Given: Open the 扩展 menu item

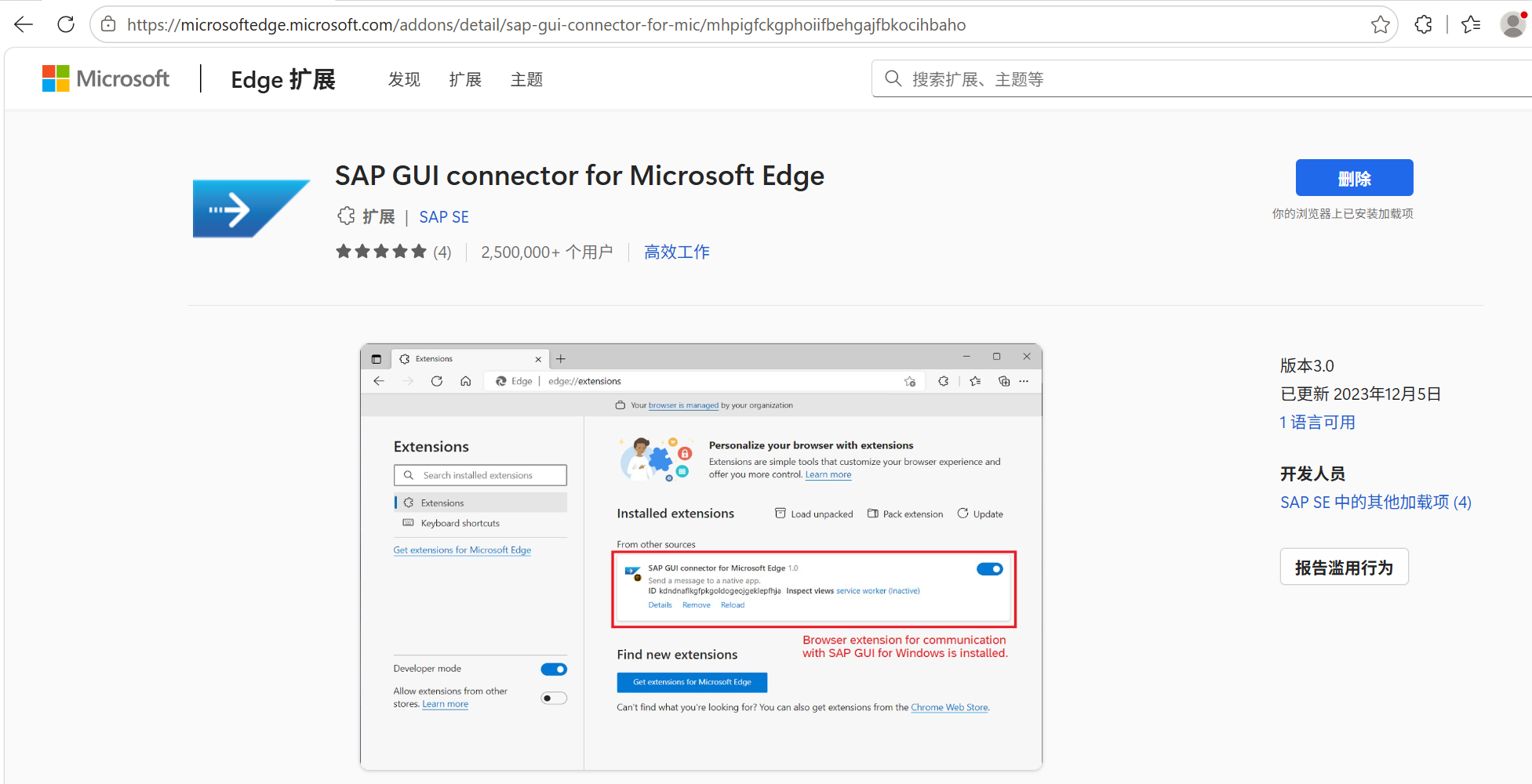Looking at the screenshot, I should click(x=465, y=79).
